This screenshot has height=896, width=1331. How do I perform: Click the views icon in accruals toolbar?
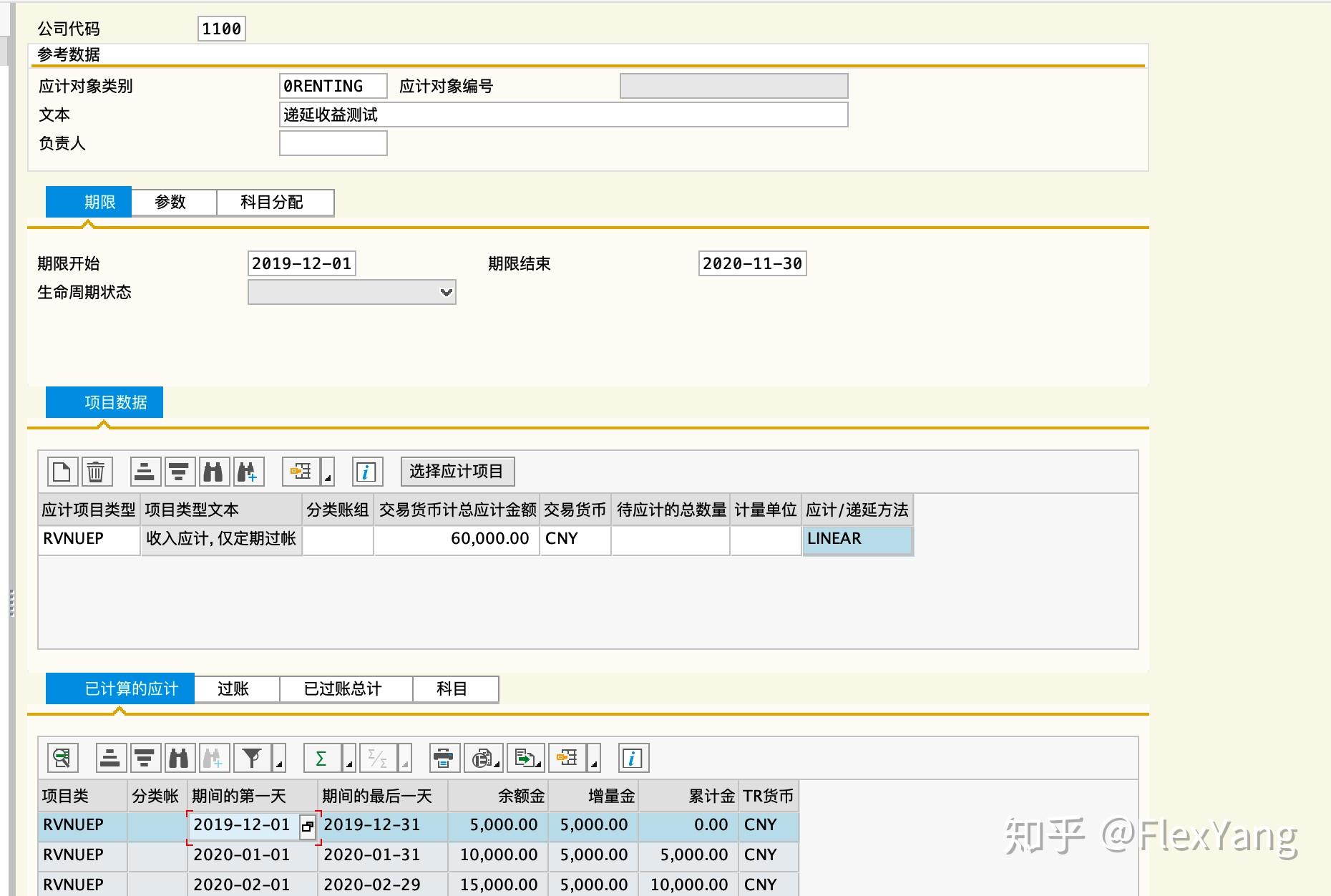tap(484, 758)
